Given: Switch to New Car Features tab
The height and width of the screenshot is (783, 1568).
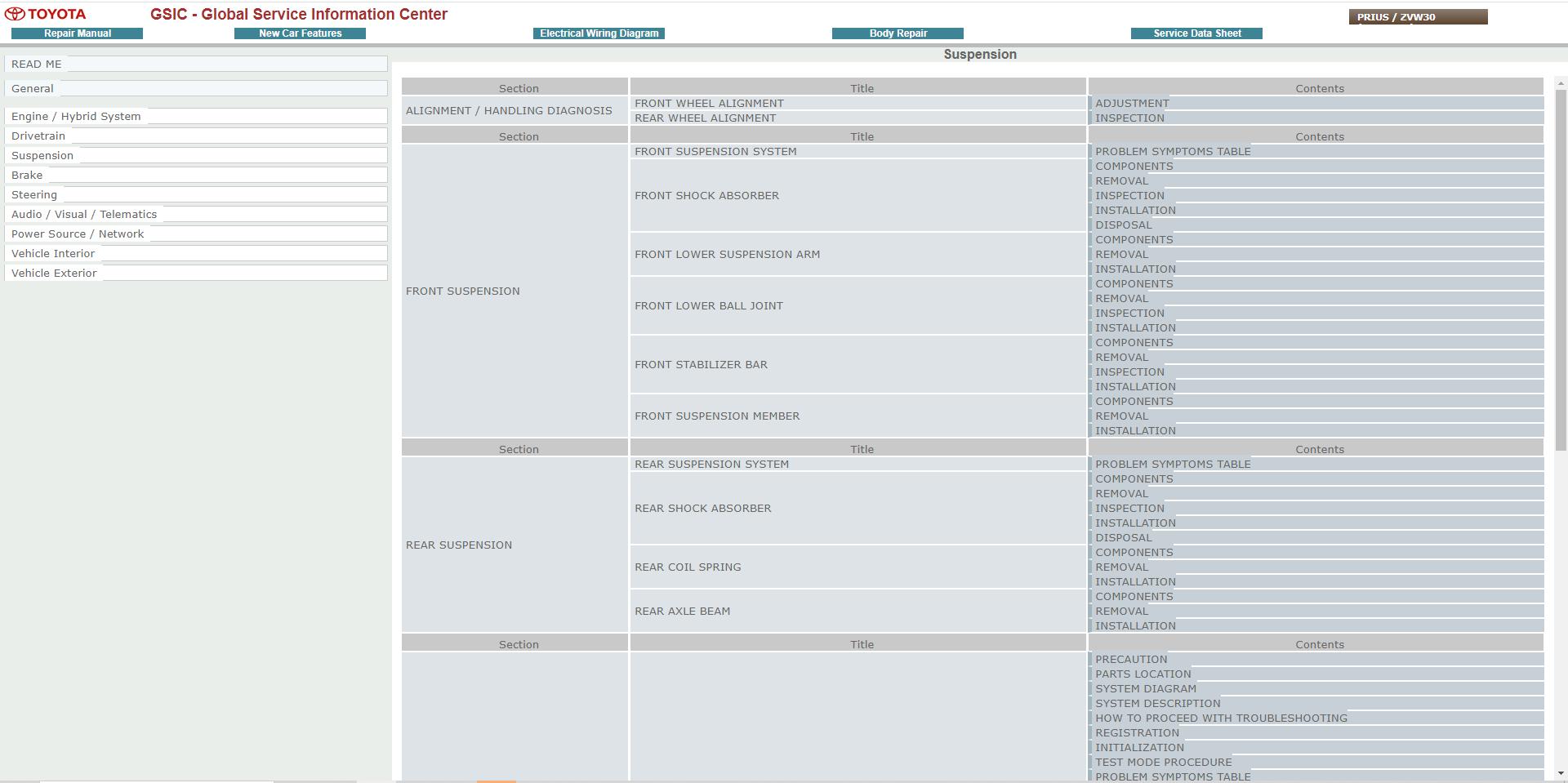Looking at the screenshot, I should coord(300,33).
